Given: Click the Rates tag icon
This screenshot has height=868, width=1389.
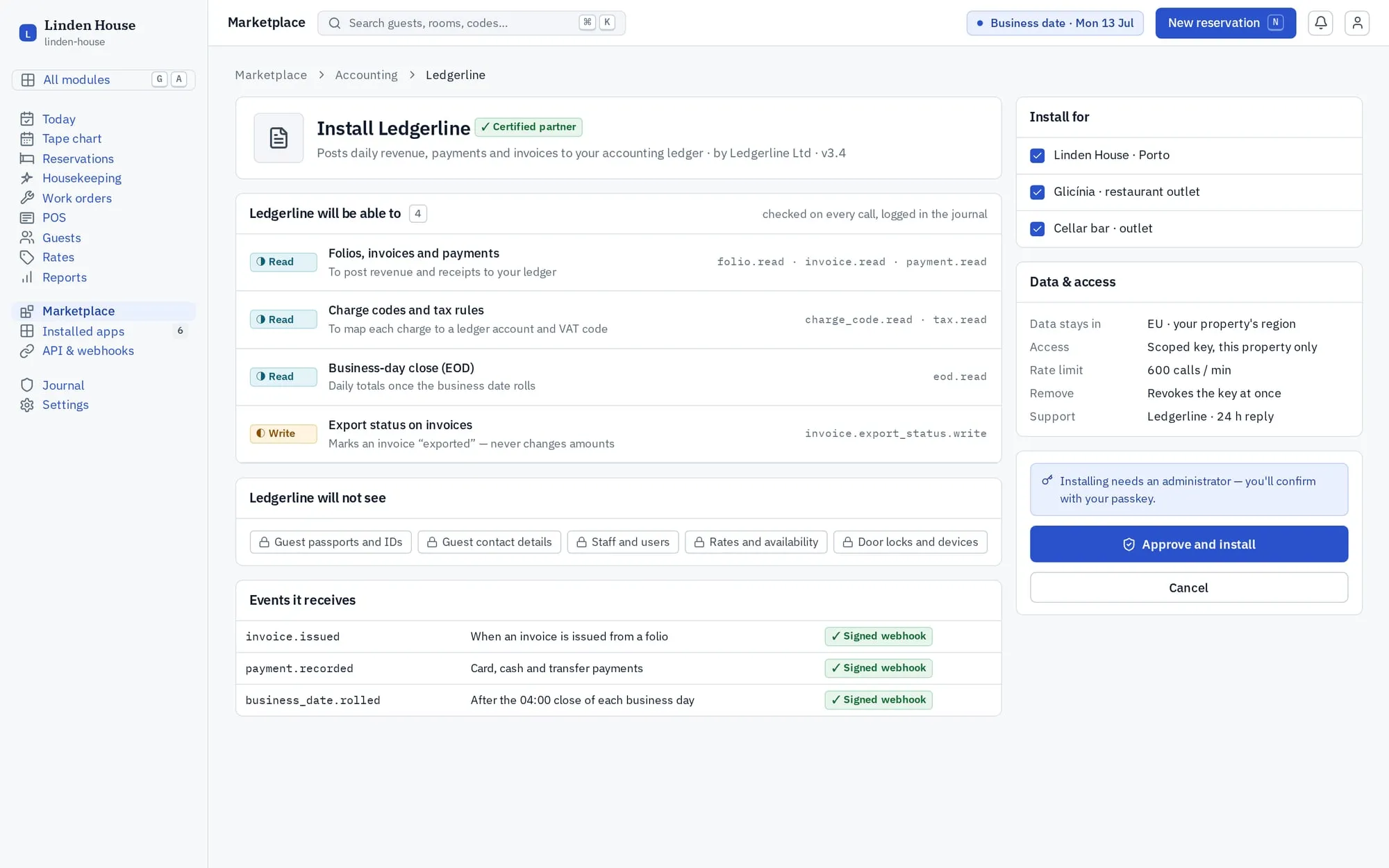Looking at the screenshot, I should [27, 258].
